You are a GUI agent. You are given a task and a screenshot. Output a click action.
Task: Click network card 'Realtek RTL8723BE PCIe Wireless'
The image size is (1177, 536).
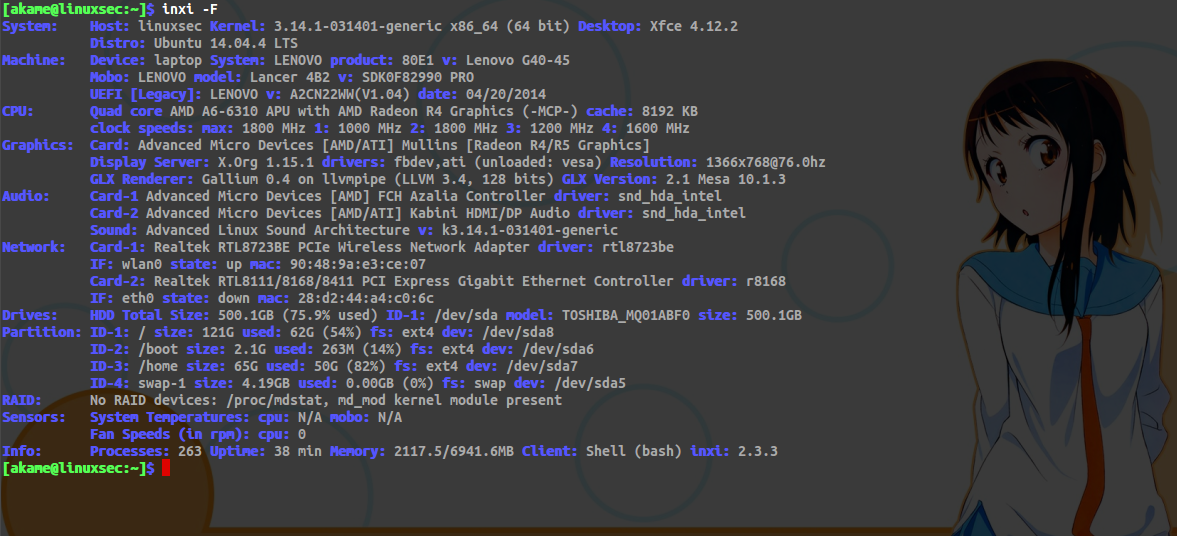coord(276,247)
